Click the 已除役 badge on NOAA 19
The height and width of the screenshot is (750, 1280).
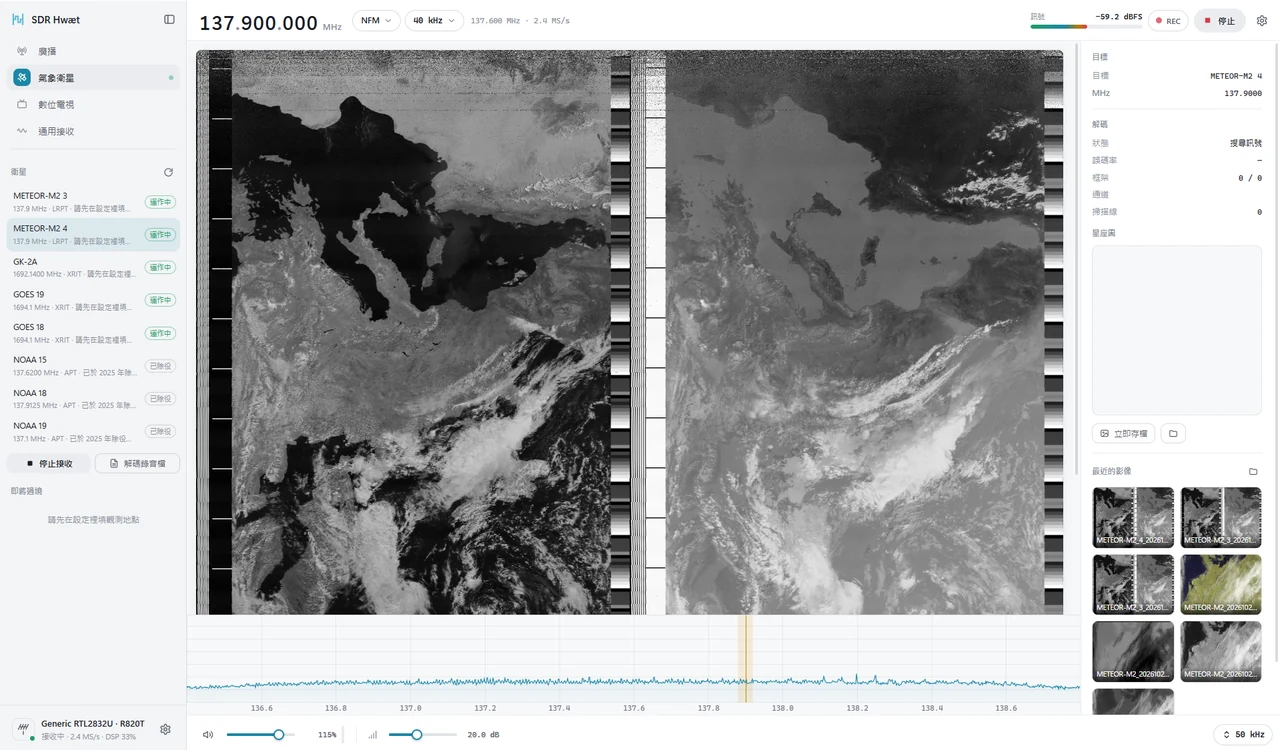[x=160, y=431]
